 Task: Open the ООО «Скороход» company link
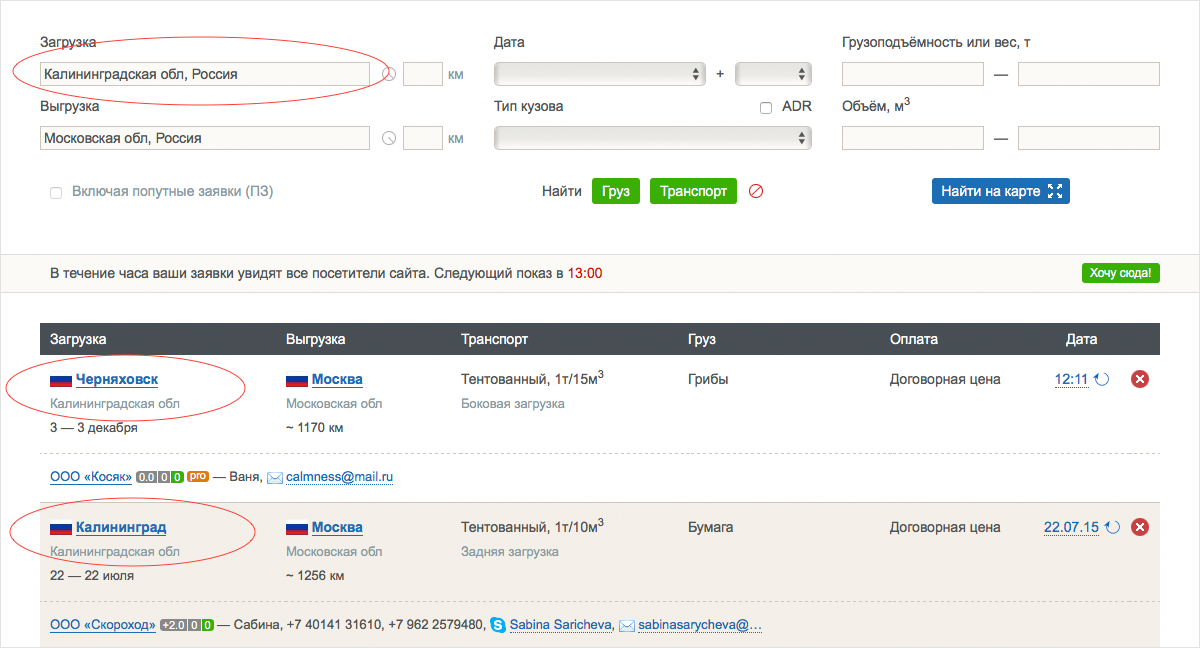pyautogui.click(x=103, y=625)
